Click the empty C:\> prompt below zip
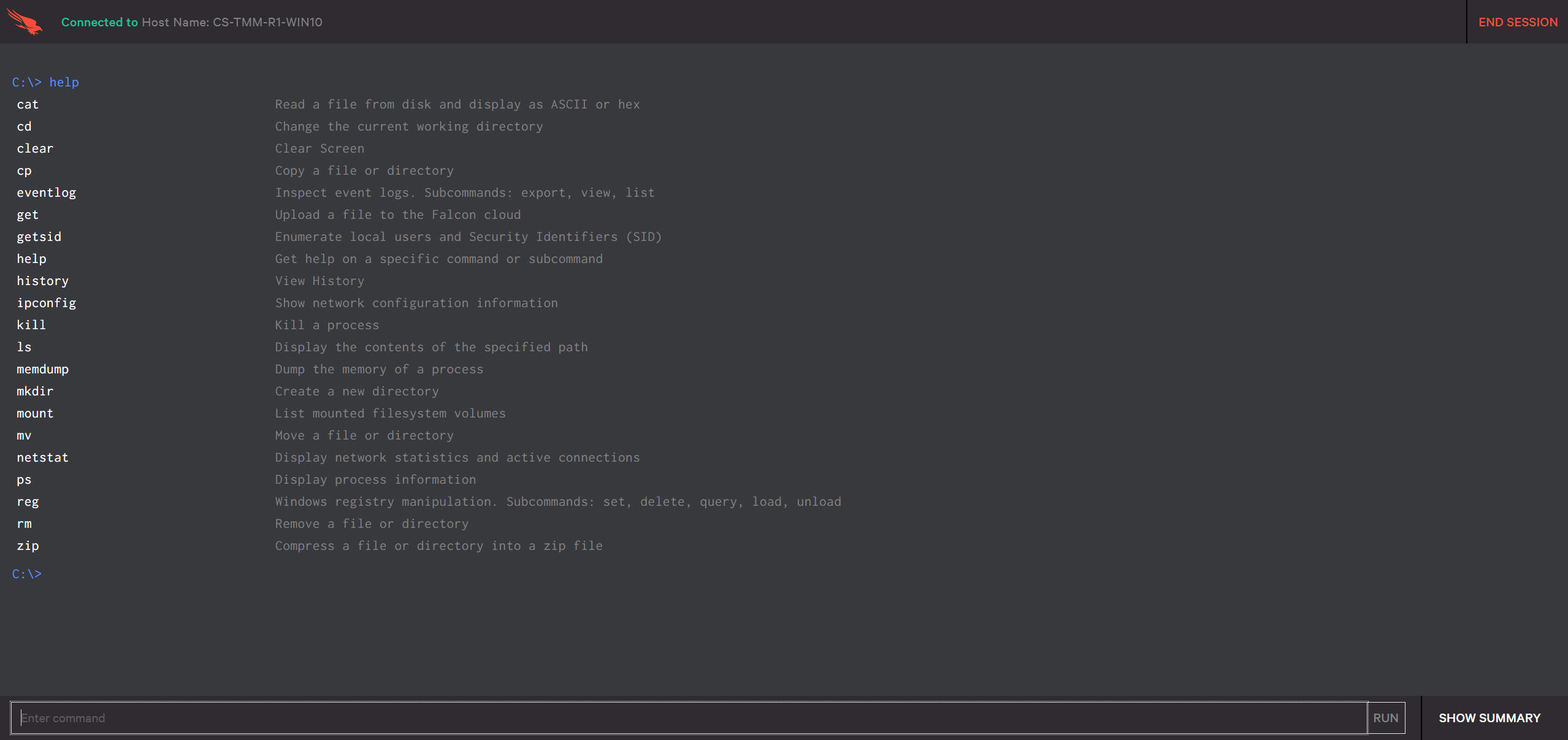 pos(27,574)
